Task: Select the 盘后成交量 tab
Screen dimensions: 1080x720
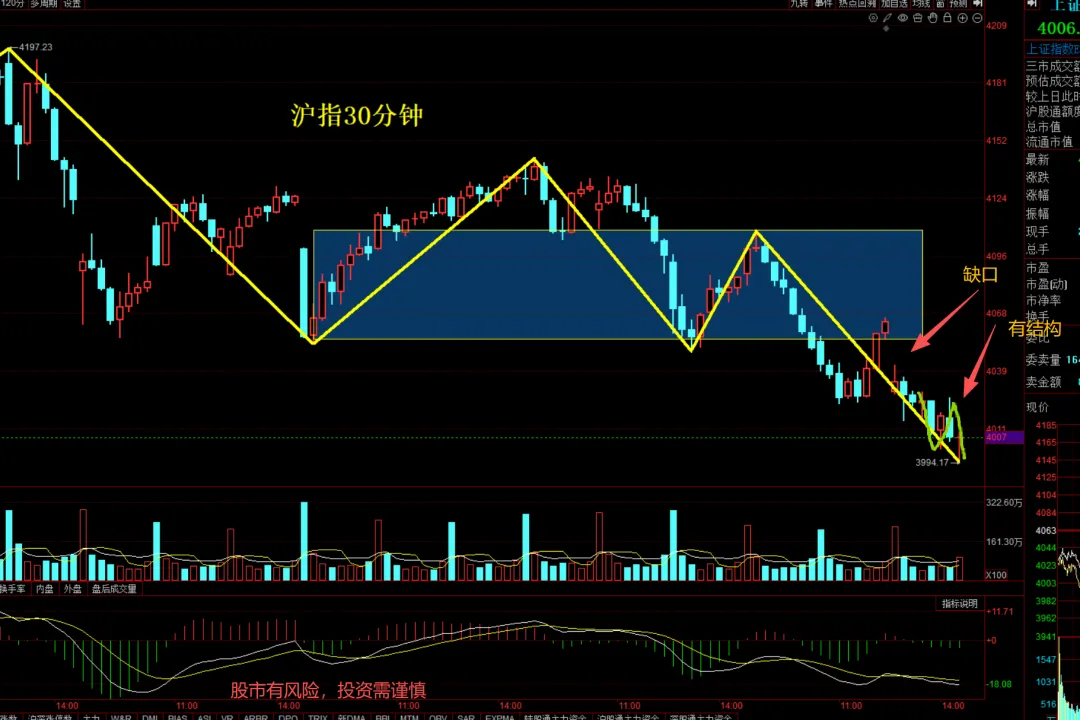Action: [114, 589]
